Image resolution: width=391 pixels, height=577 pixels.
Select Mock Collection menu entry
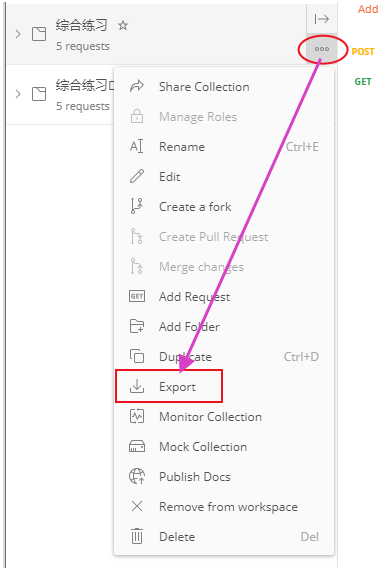tap(203, 447)
